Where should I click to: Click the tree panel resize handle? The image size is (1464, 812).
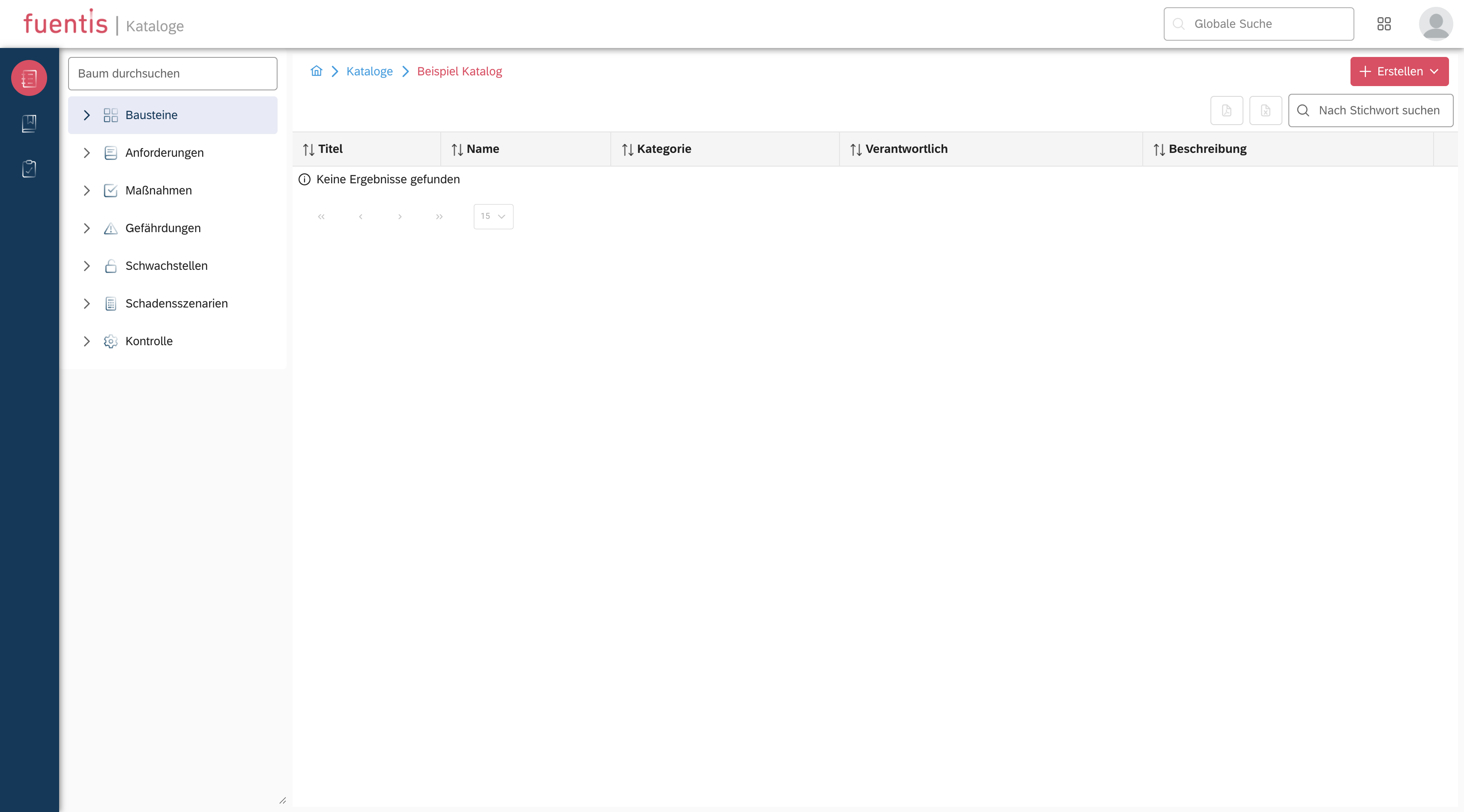coord(282,800)
